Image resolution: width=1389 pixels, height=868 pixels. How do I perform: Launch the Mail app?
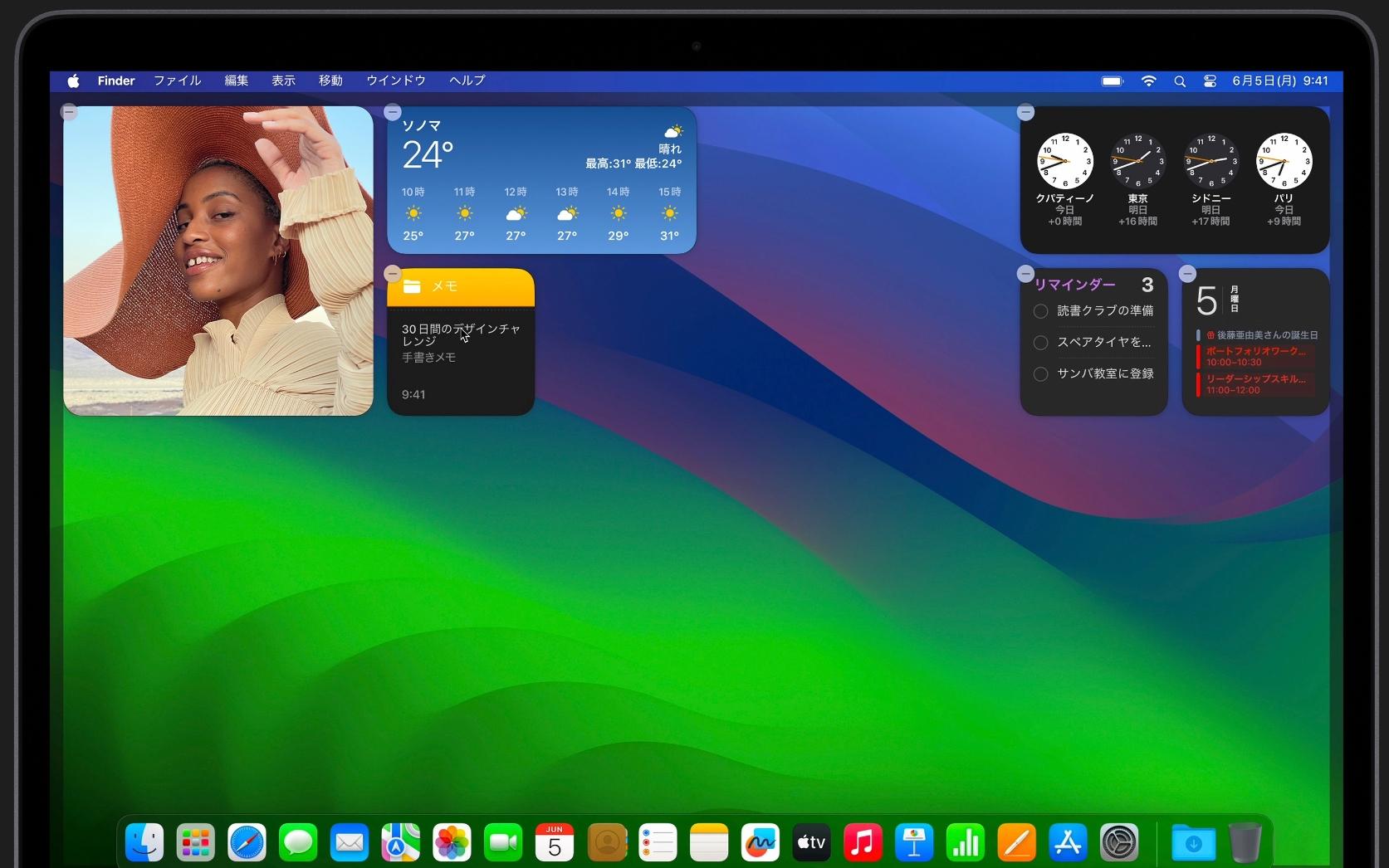pos(349,841)
